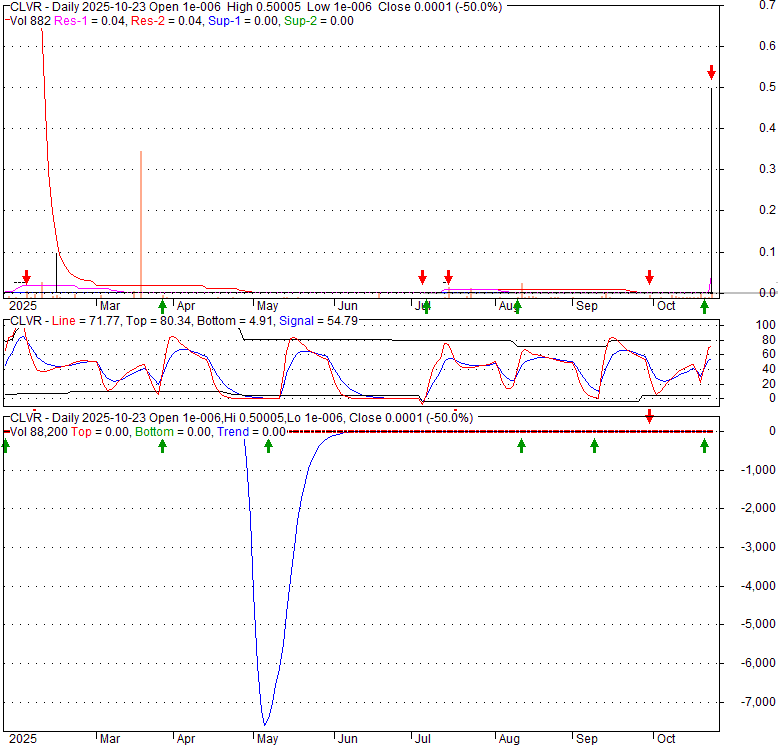The image size is (780, 745).
Task: Click the lowest point of the blue trend dip in May
Action: point(265,724)
